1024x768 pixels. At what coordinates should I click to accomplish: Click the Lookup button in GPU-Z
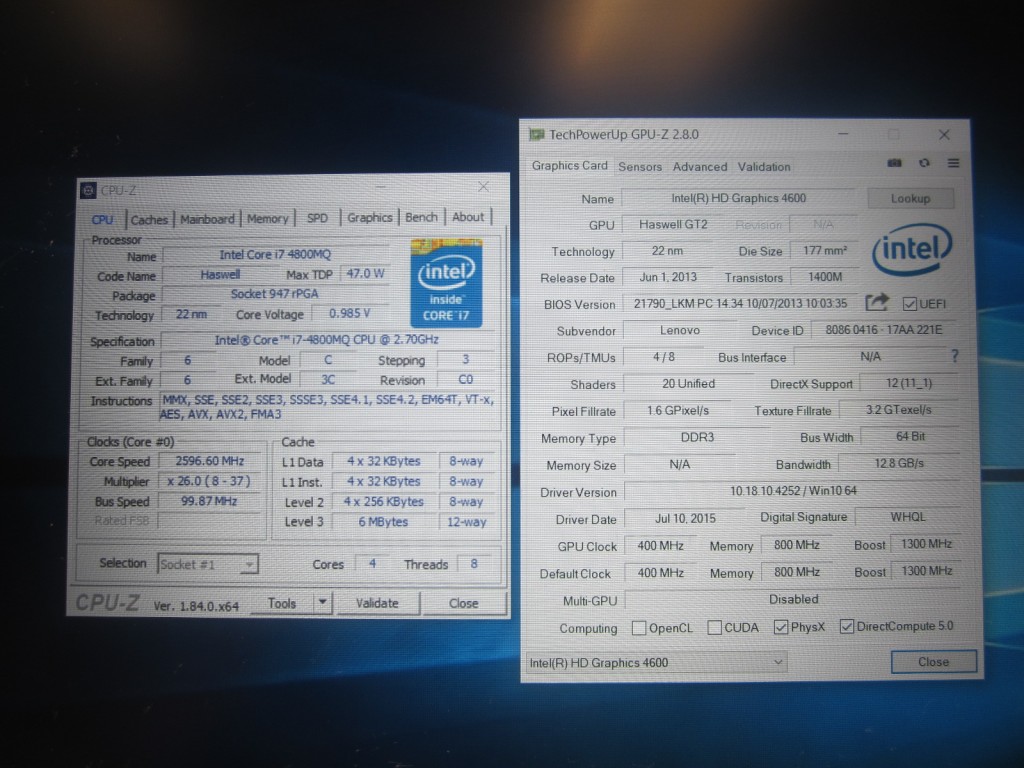[x=910, y=199]
